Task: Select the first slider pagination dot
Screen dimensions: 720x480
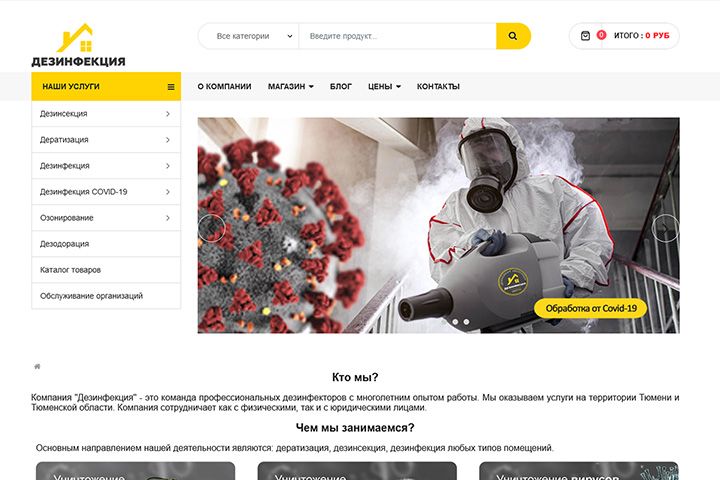Action: tap(455, 322)
